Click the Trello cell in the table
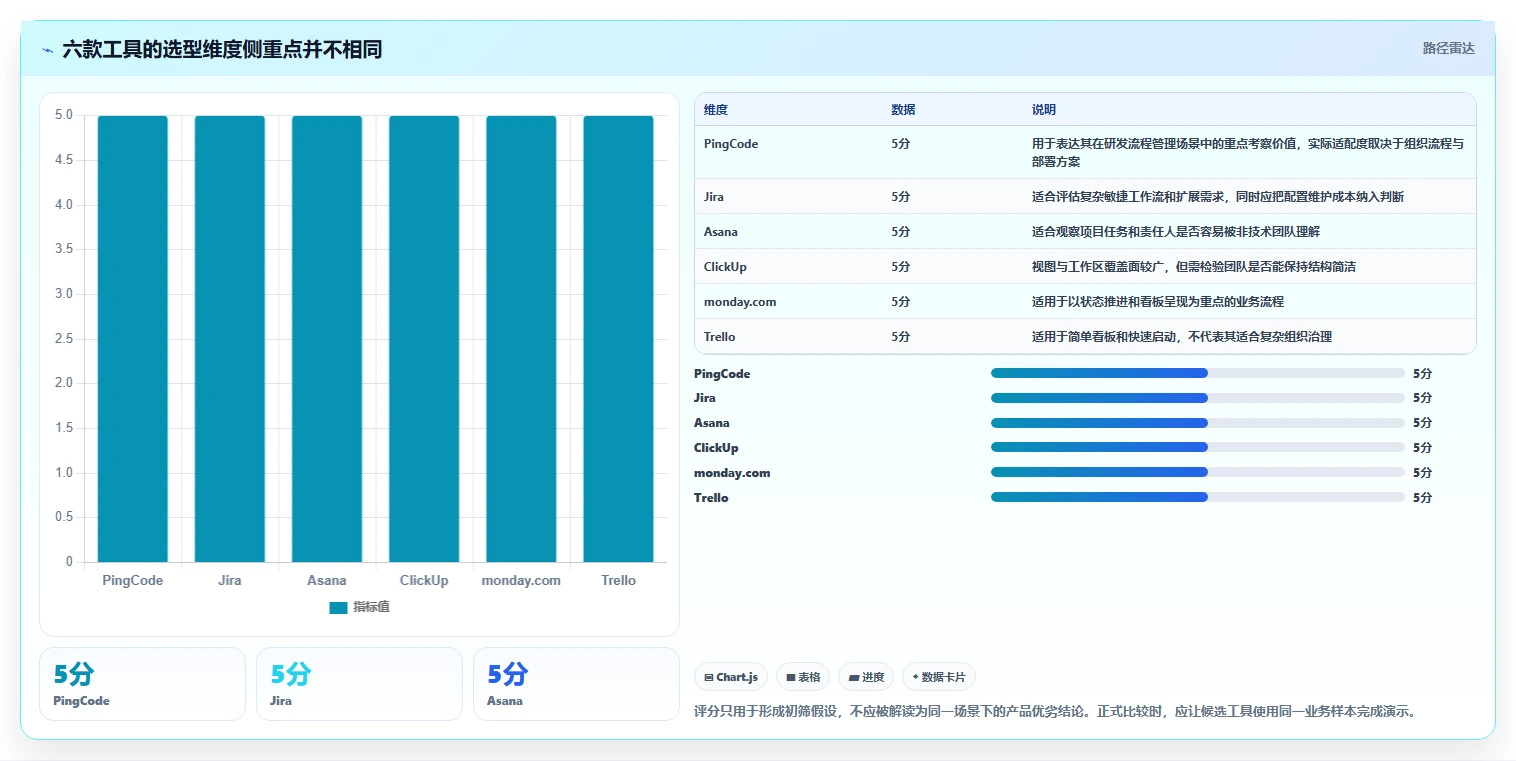Viewport: 1516px width, 761px height. [x=720, y=337]
